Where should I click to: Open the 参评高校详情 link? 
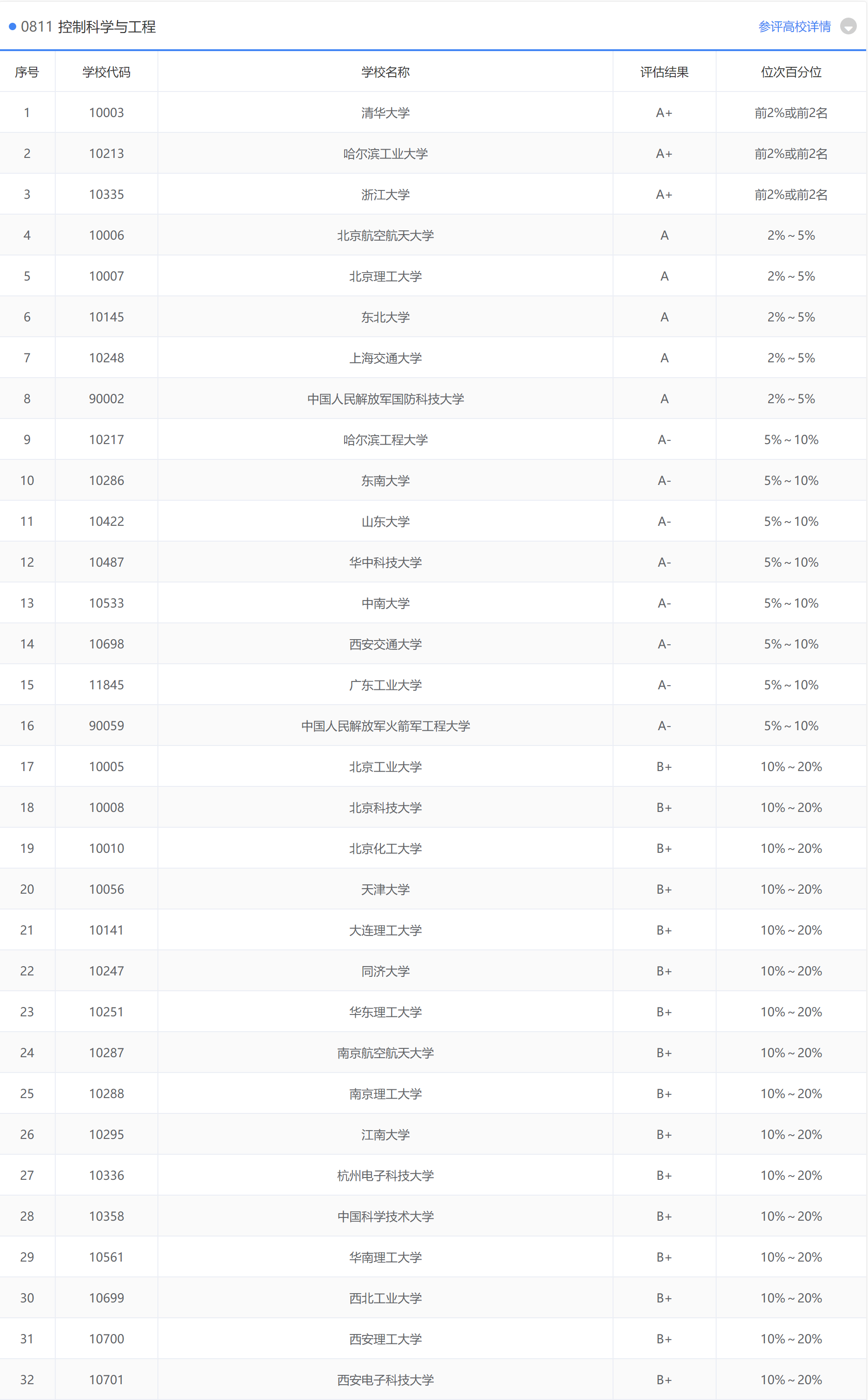(x=794, y=26)
